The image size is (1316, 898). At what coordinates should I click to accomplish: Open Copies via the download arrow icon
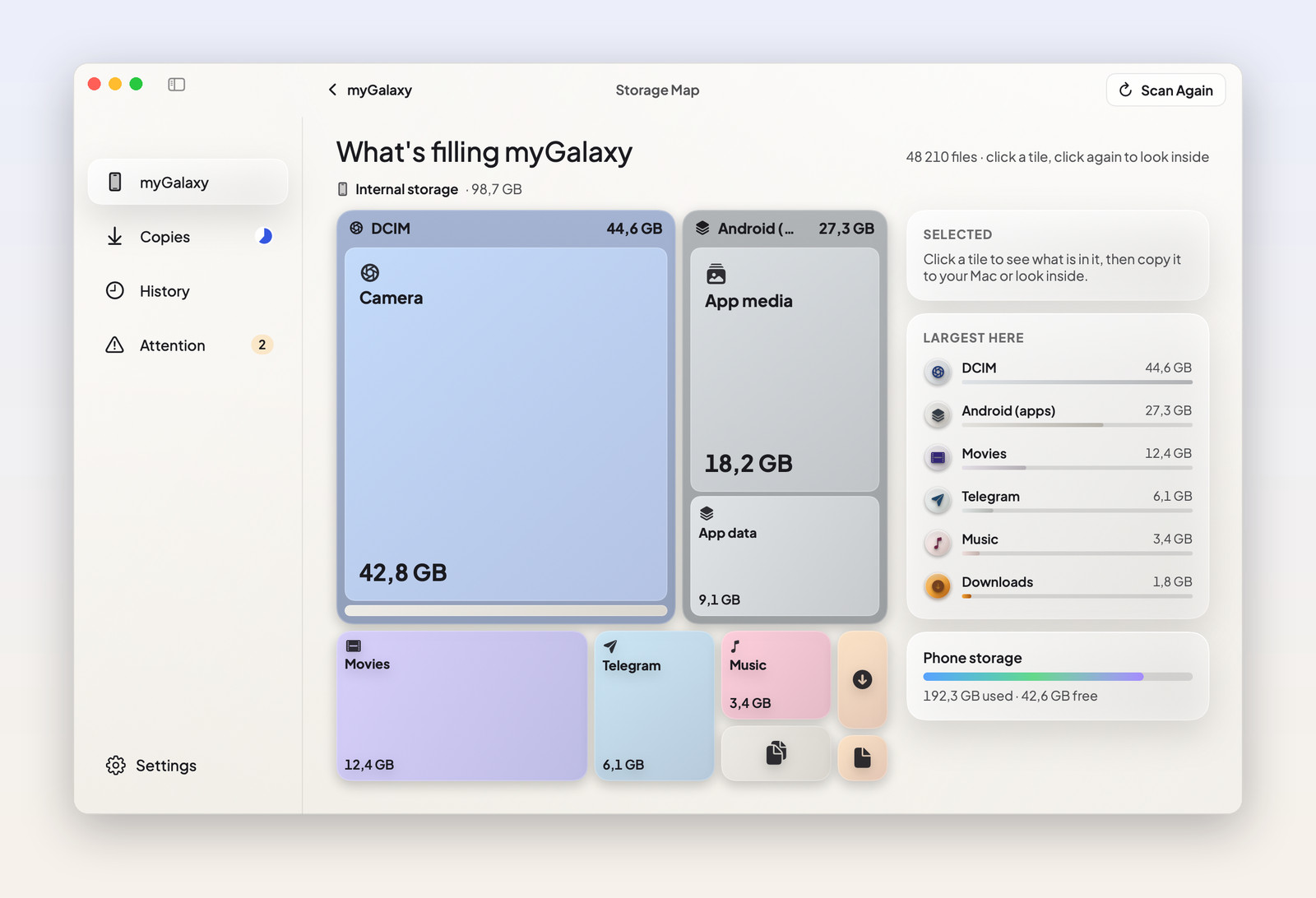[115, 237]
